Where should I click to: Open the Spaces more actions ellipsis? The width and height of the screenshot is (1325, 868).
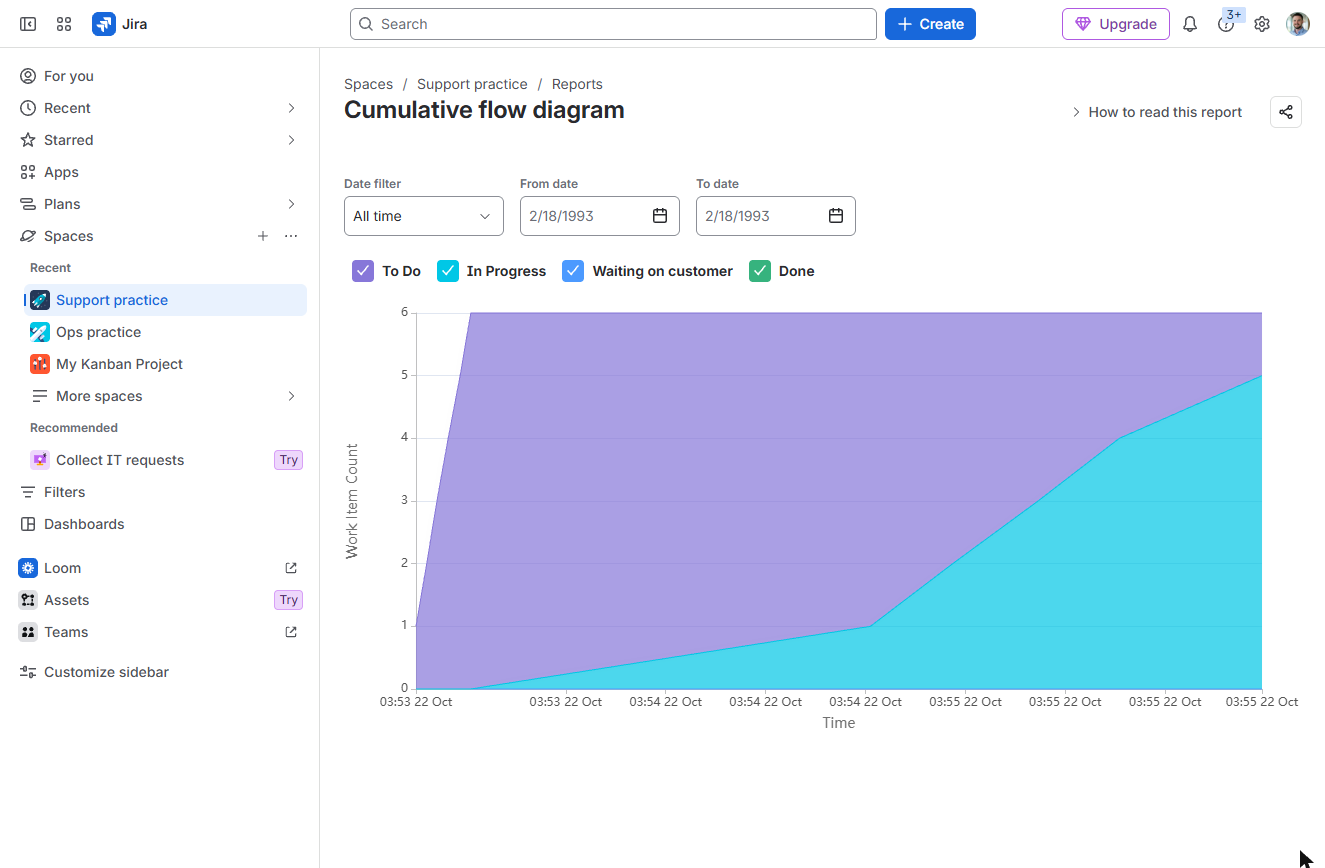click(291, 236)
